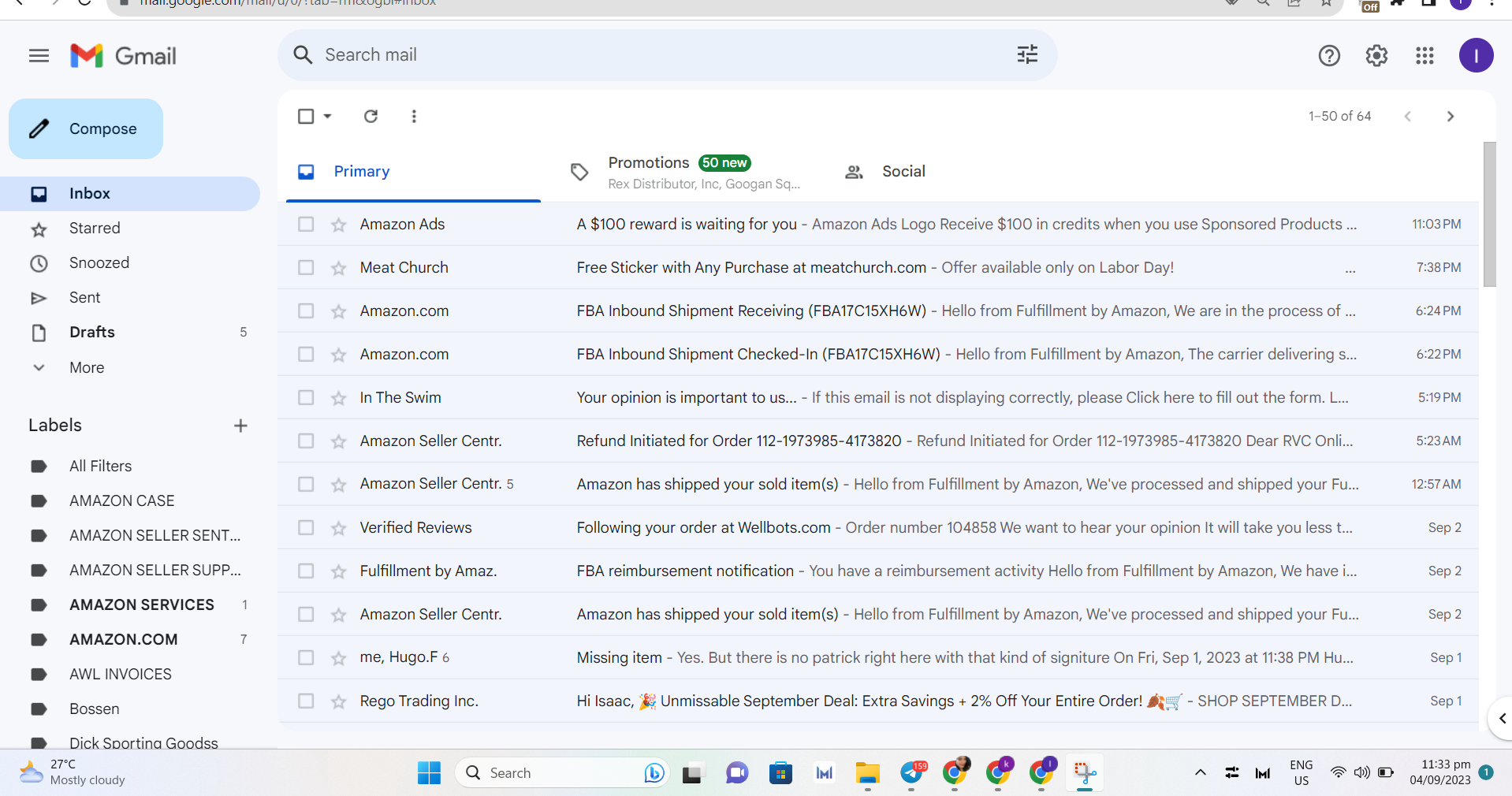1512x796 pixels.
Task: Open the main menu hamburger icon
Action: pos(39,56)
